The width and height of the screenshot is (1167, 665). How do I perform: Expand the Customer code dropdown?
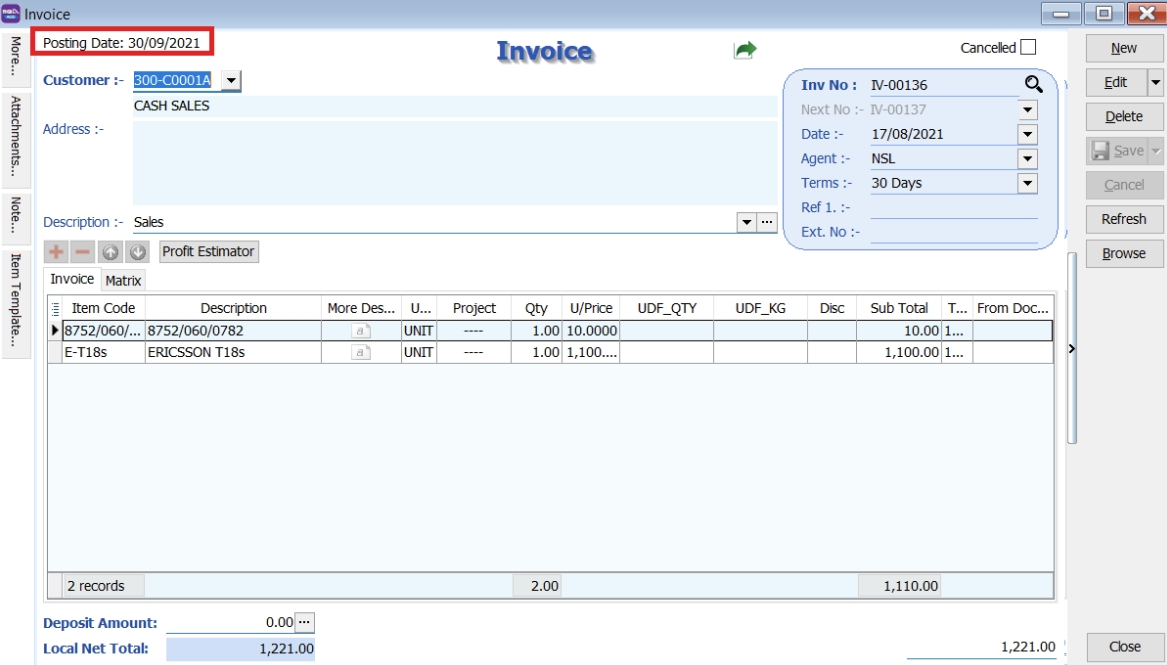(x=231, y=80)
